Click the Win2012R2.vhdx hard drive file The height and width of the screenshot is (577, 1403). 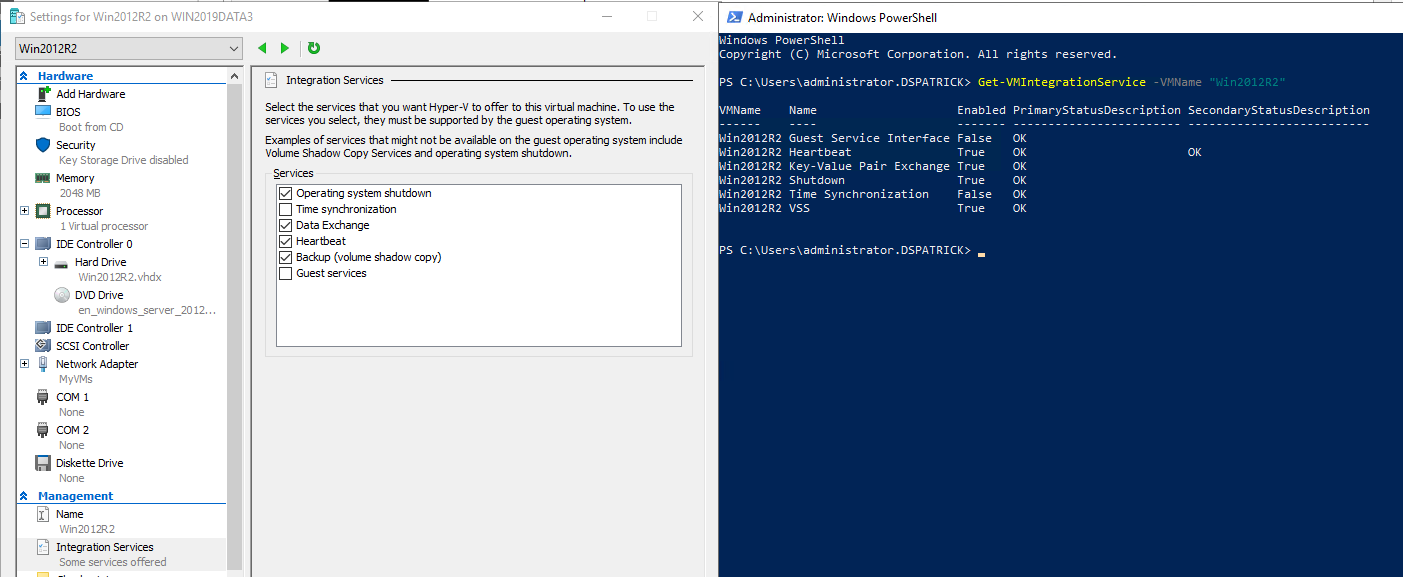pyautogui.click(x=119, y=277)
